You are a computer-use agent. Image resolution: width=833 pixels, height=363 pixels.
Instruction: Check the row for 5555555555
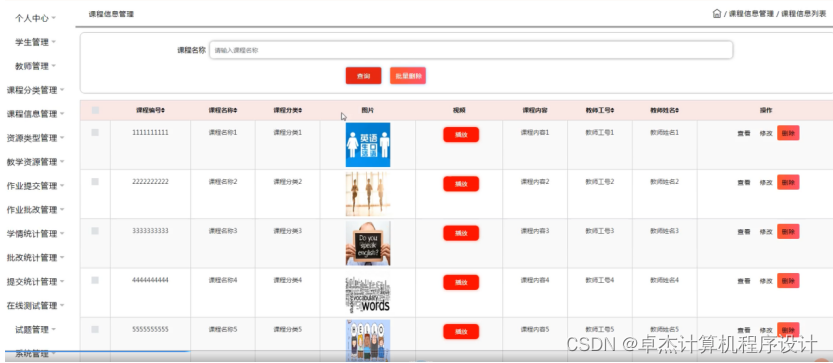pyautogui.click(x=95, y=330)
